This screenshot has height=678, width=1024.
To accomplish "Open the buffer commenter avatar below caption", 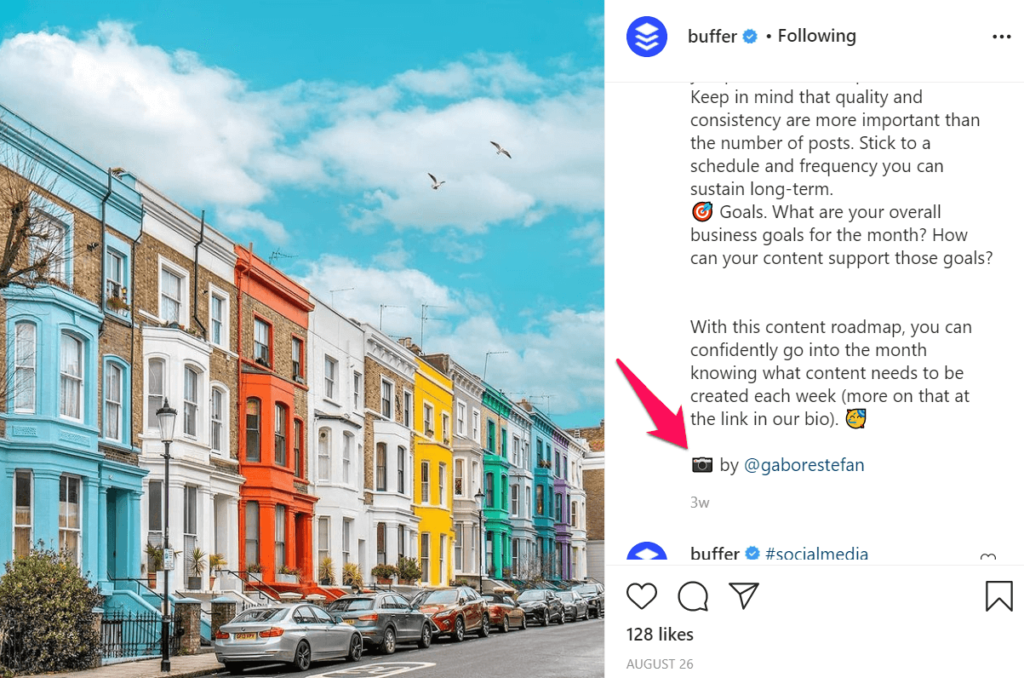I will tap(647, 553).
